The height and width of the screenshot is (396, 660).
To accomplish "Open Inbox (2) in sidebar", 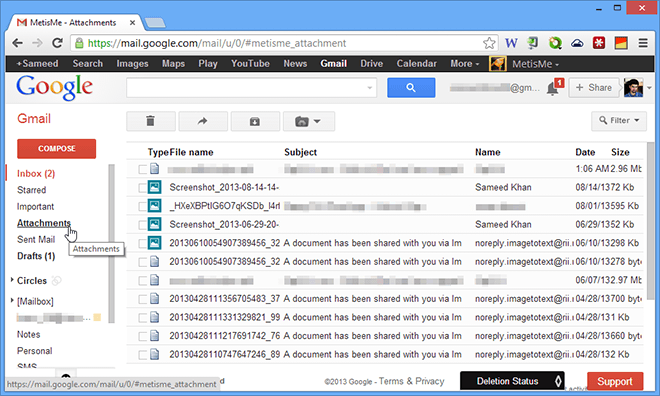I will 36,173.
